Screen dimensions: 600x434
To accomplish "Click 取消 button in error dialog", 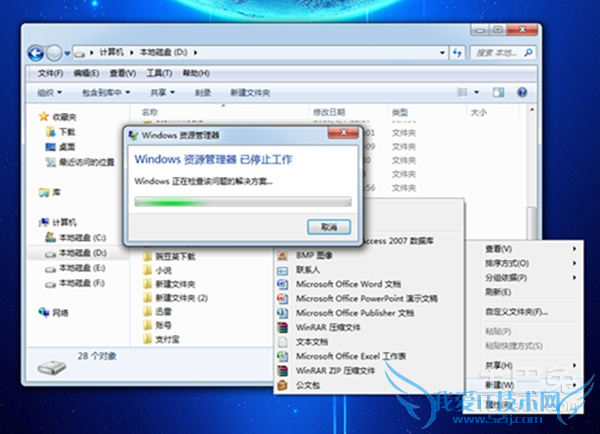I will 329,227.
